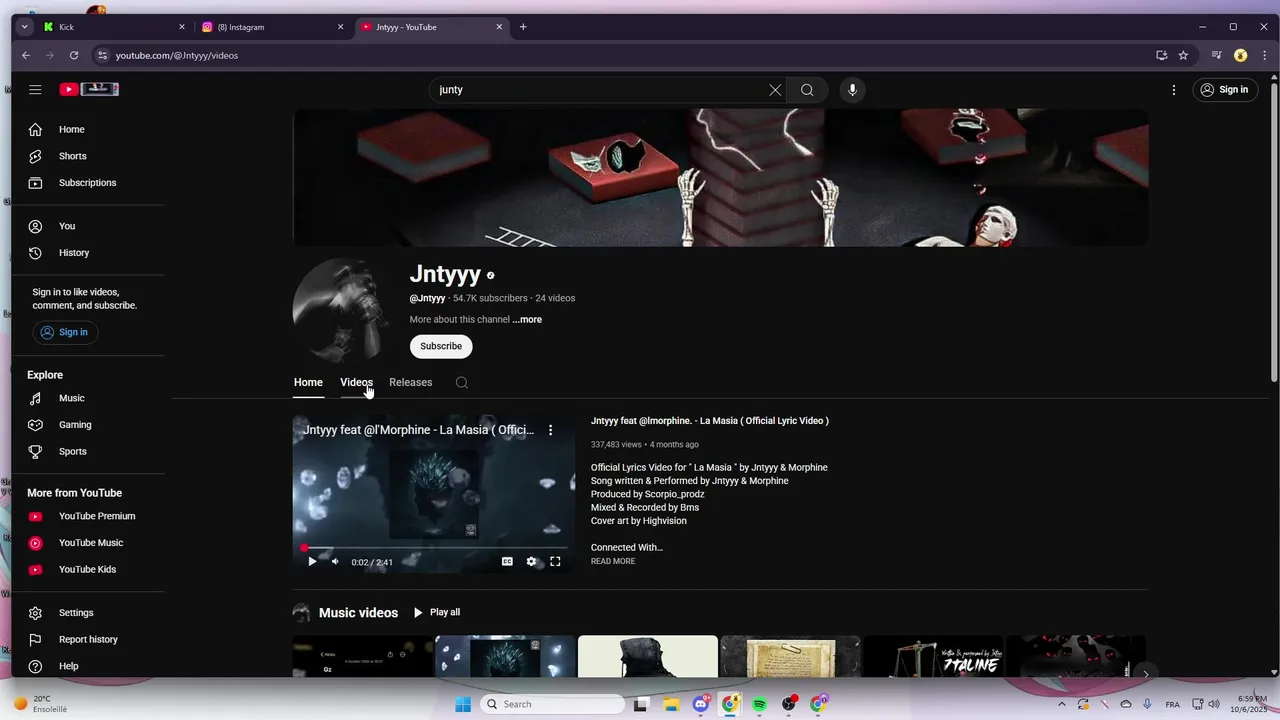Open the video player settings gear
This screenshot has width=1280, height=720.
(x=531, y=562)
